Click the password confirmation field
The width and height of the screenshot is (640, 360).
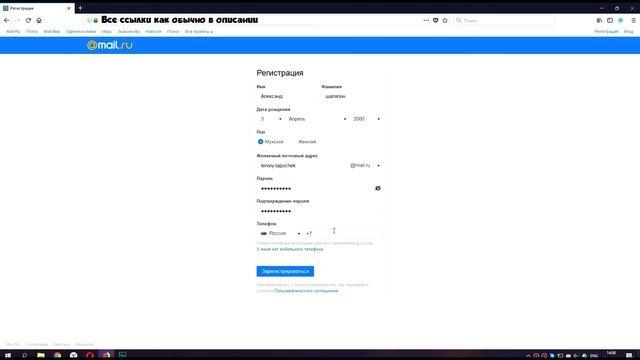pyautogui.click(x=320, y=211)
